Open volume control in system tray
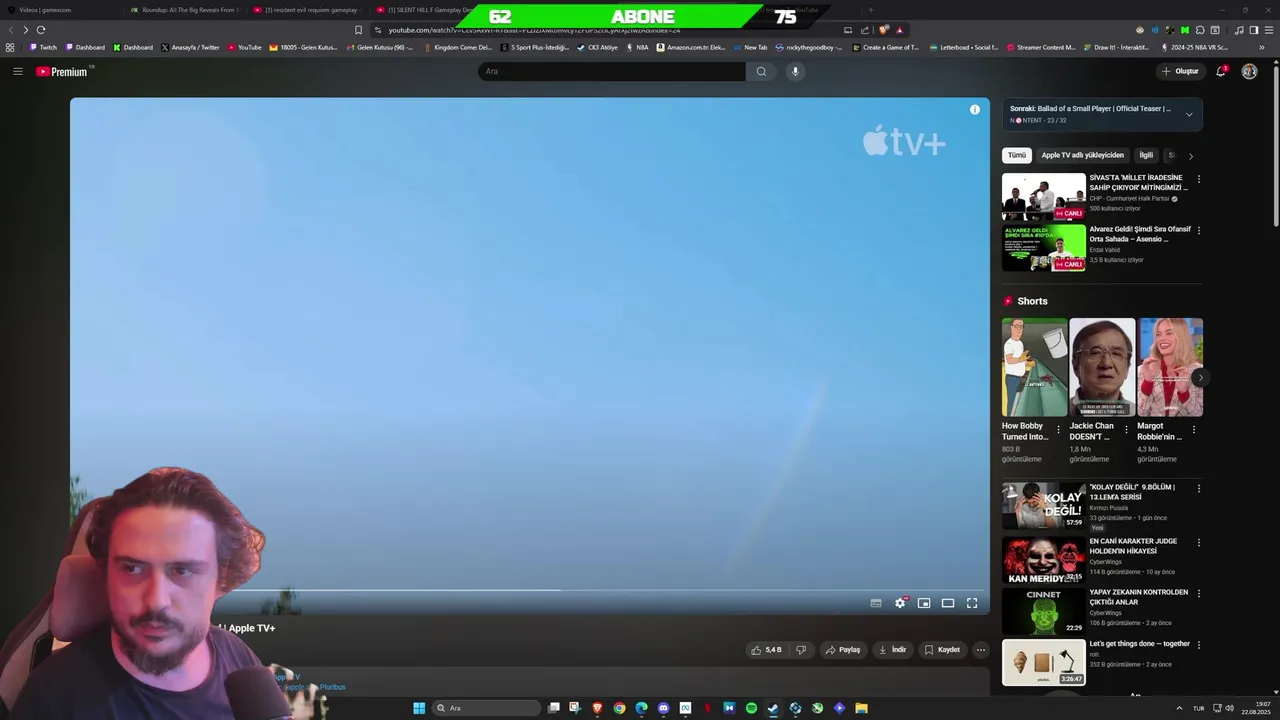This screenshot has height=720, width=1280. 1229,708
